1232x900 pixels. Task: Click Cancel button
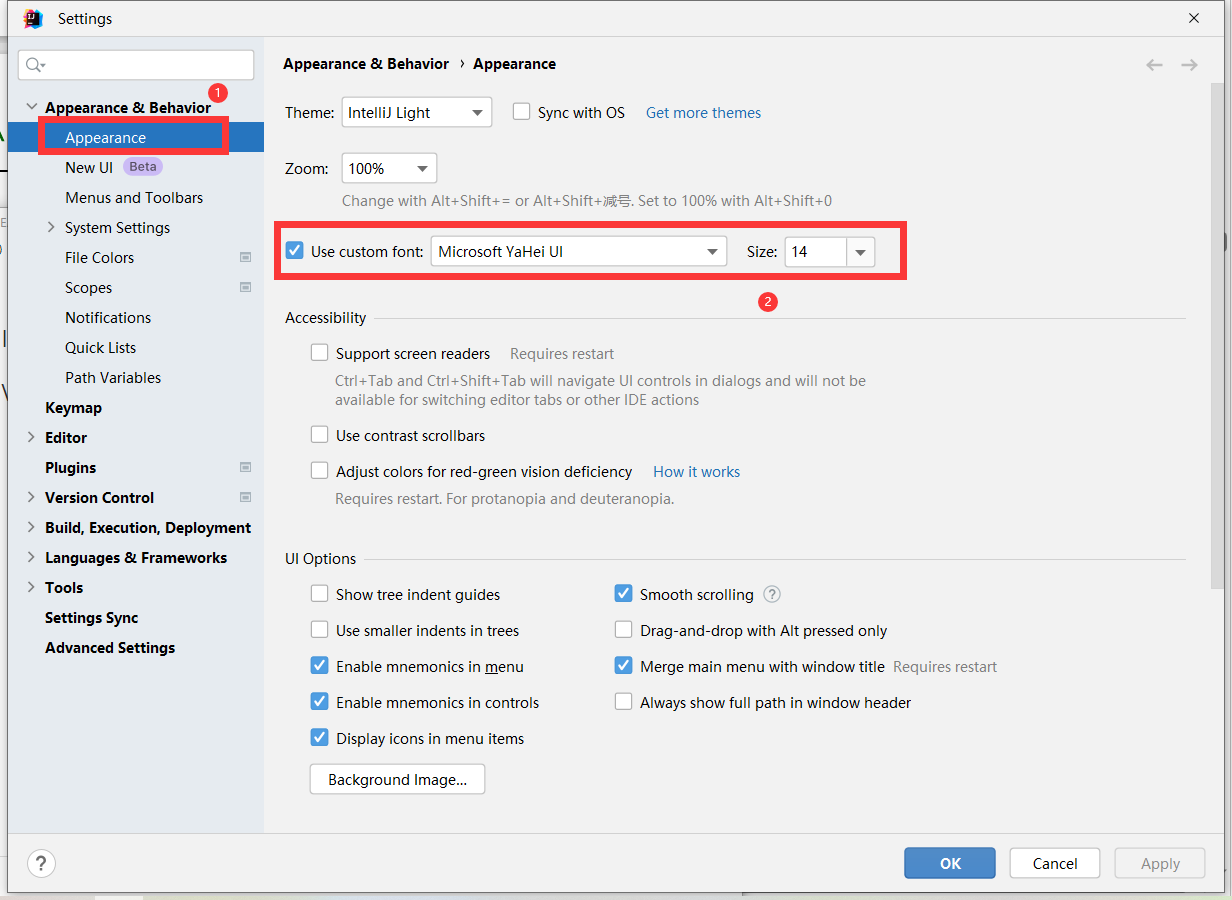coord(1055,863)
